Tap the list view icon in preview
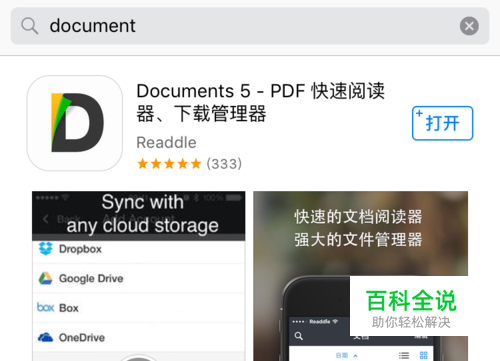This screenshot has height=361, width=500. tap(404, 356)
